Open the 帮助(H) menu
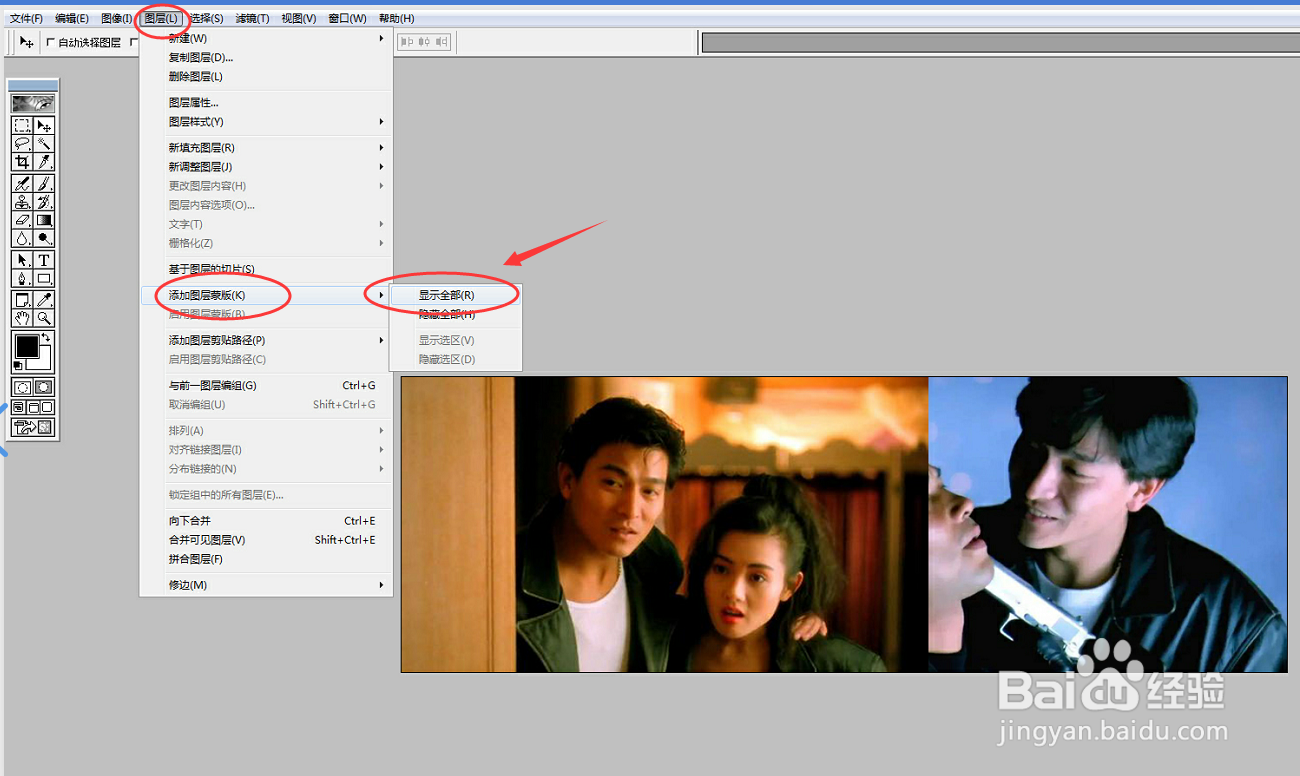 [x=396, y=19]
